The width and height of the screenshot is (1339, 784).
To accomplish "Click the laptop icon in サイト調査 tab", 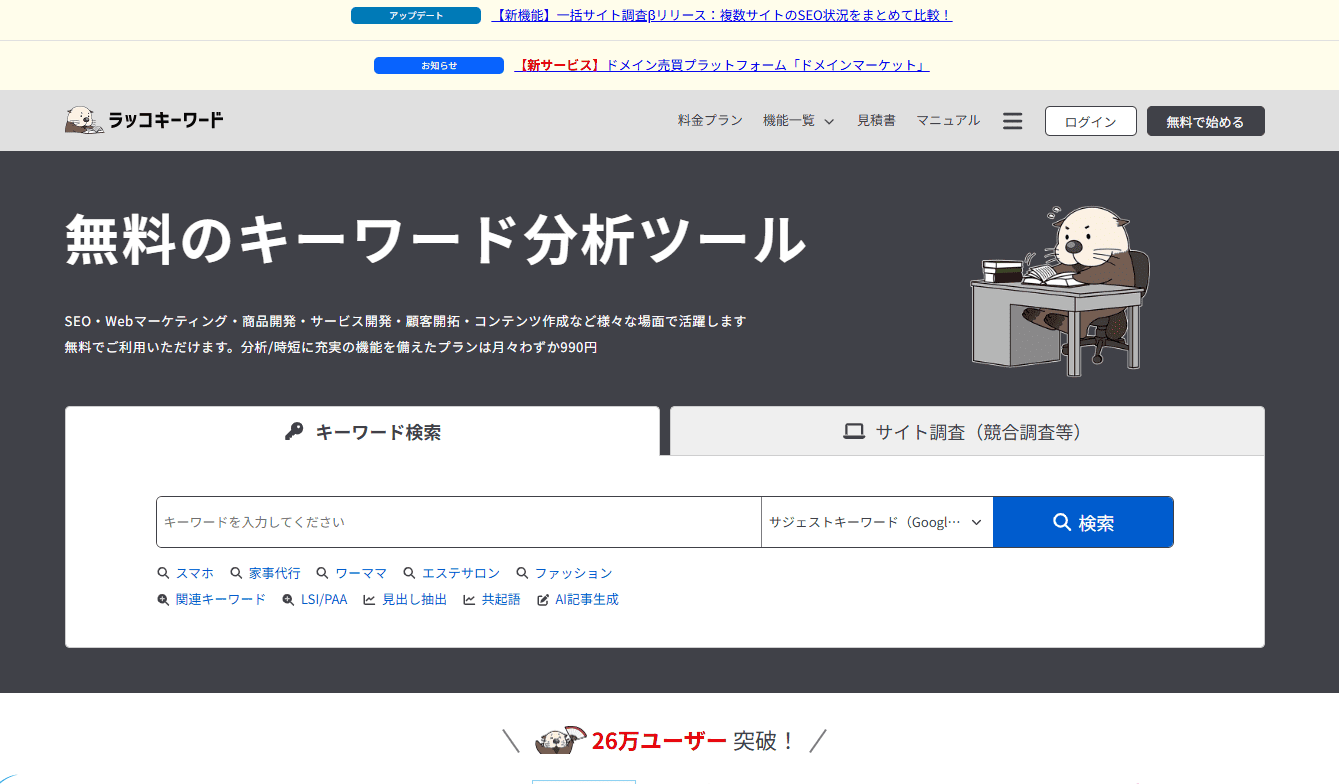I will coord(854,432).
